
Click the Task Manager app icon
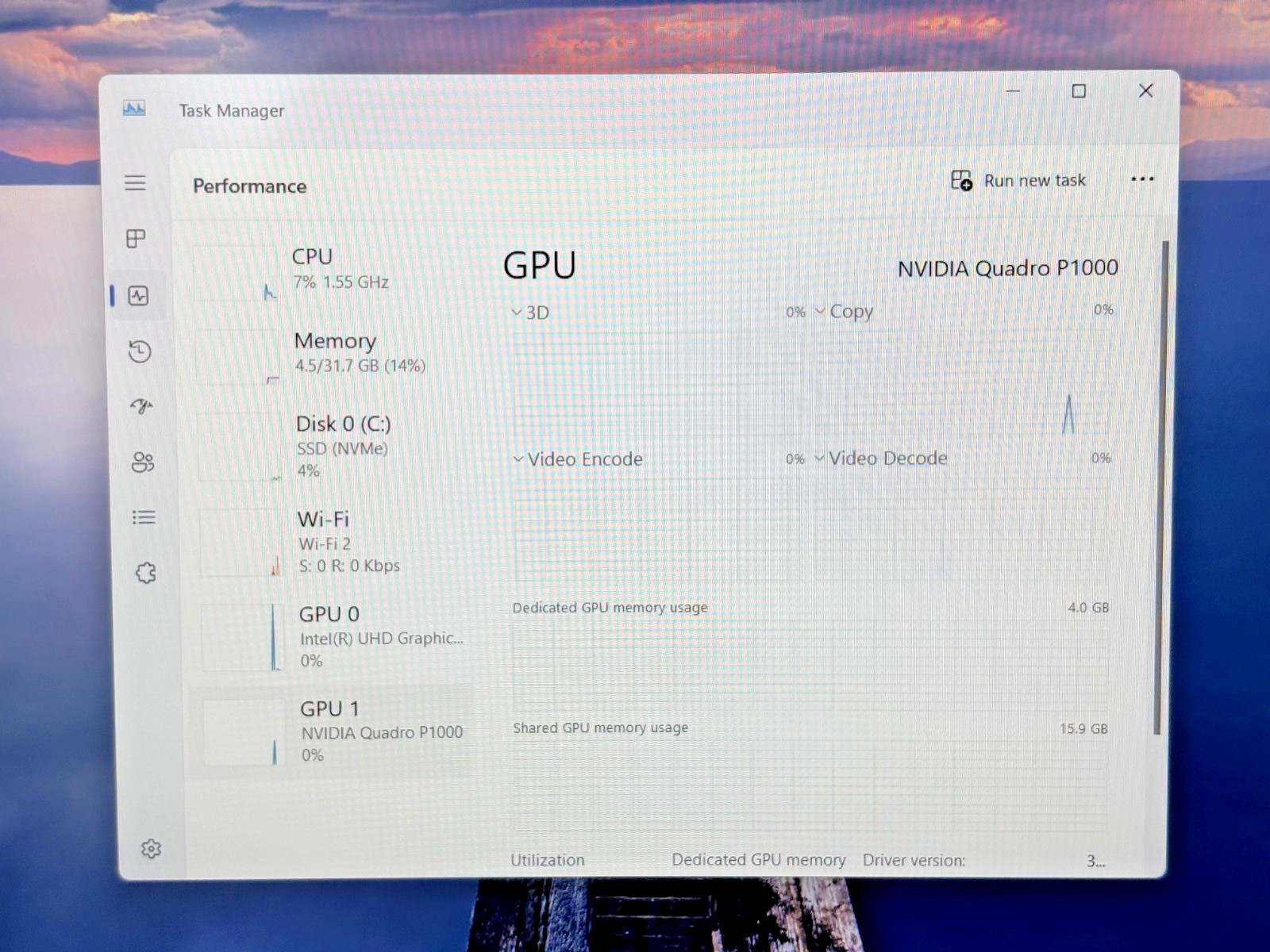(134, 109)
